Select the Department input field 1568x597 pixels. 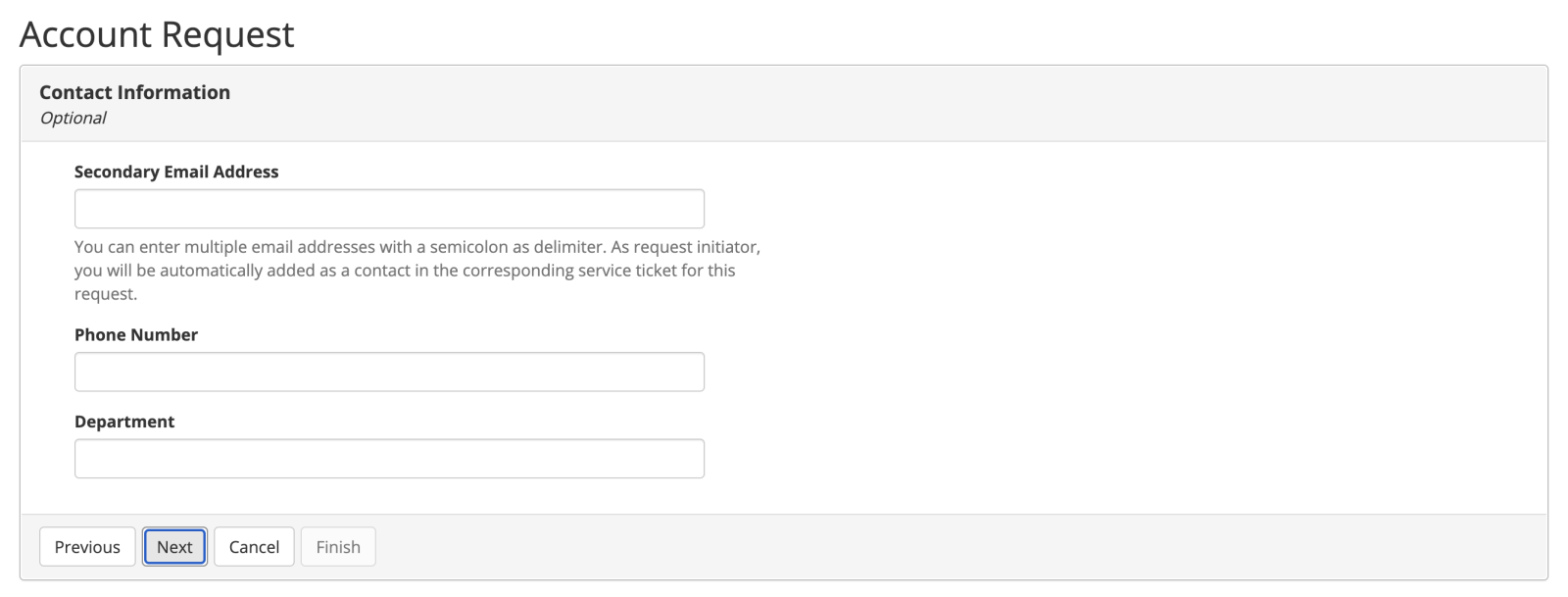(x=389, y=459)
